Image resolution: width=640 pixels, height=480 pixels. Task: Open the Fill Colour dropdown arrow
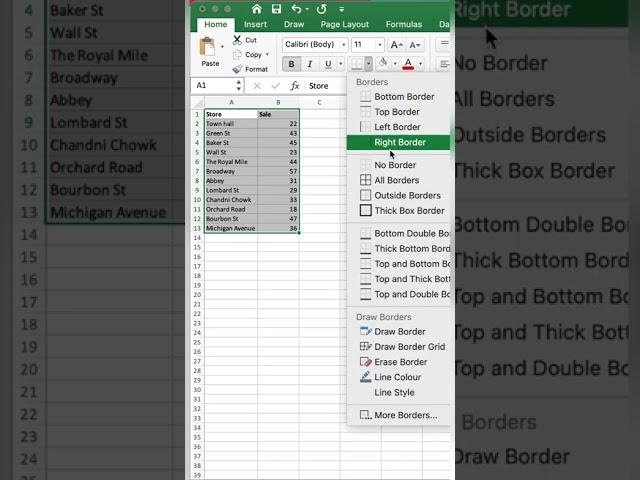click(395, 64)
